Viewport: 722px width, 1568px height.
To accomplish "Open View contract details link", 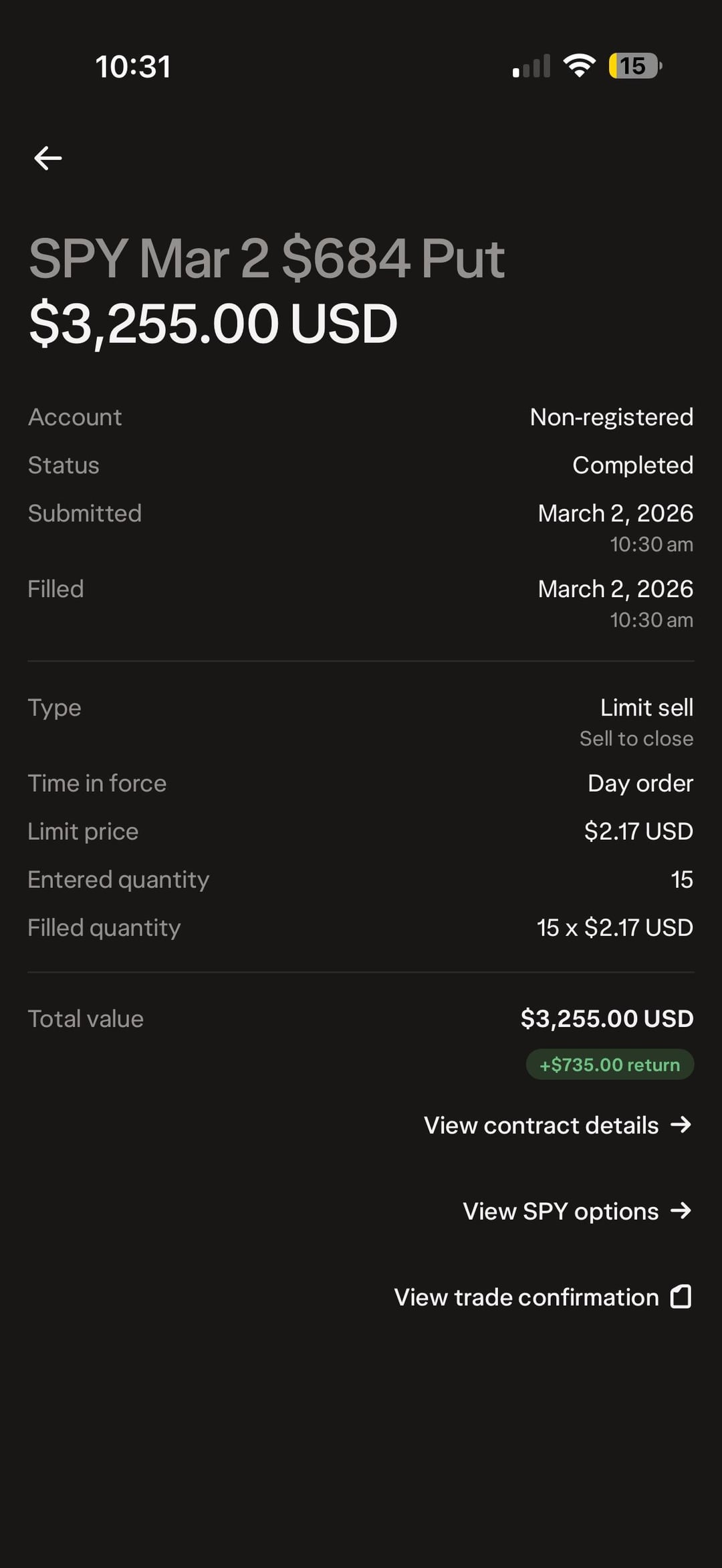I will tap(541, 1125).
